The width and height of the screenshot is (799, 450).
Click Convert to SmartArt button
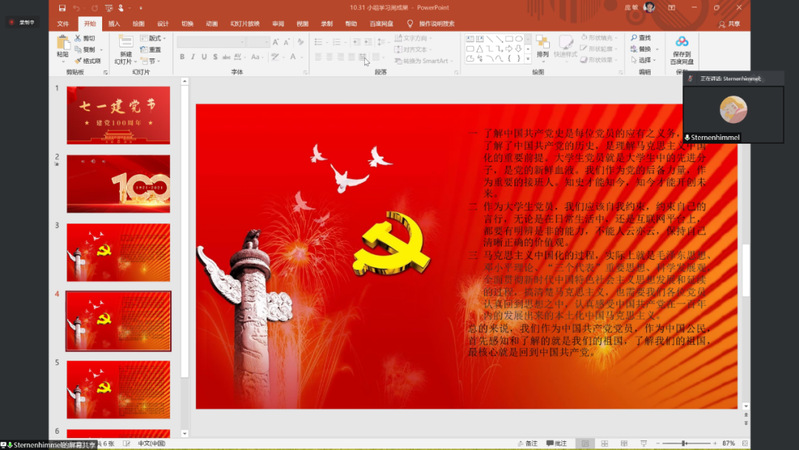coord(422,61)
